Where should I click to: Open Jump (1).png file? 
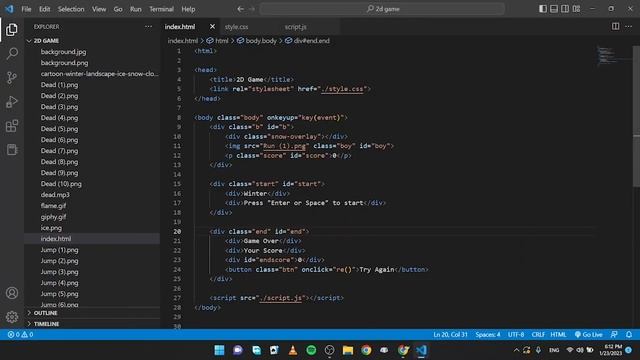[x=59, y=250]
